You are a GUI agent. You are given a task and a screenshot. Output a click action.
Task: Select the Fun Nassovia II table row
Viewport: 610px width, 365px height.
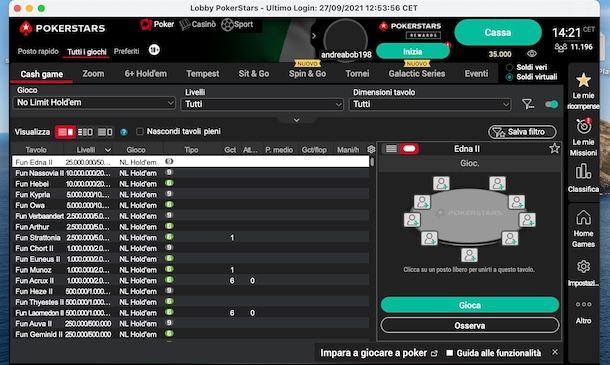[191, 173]
